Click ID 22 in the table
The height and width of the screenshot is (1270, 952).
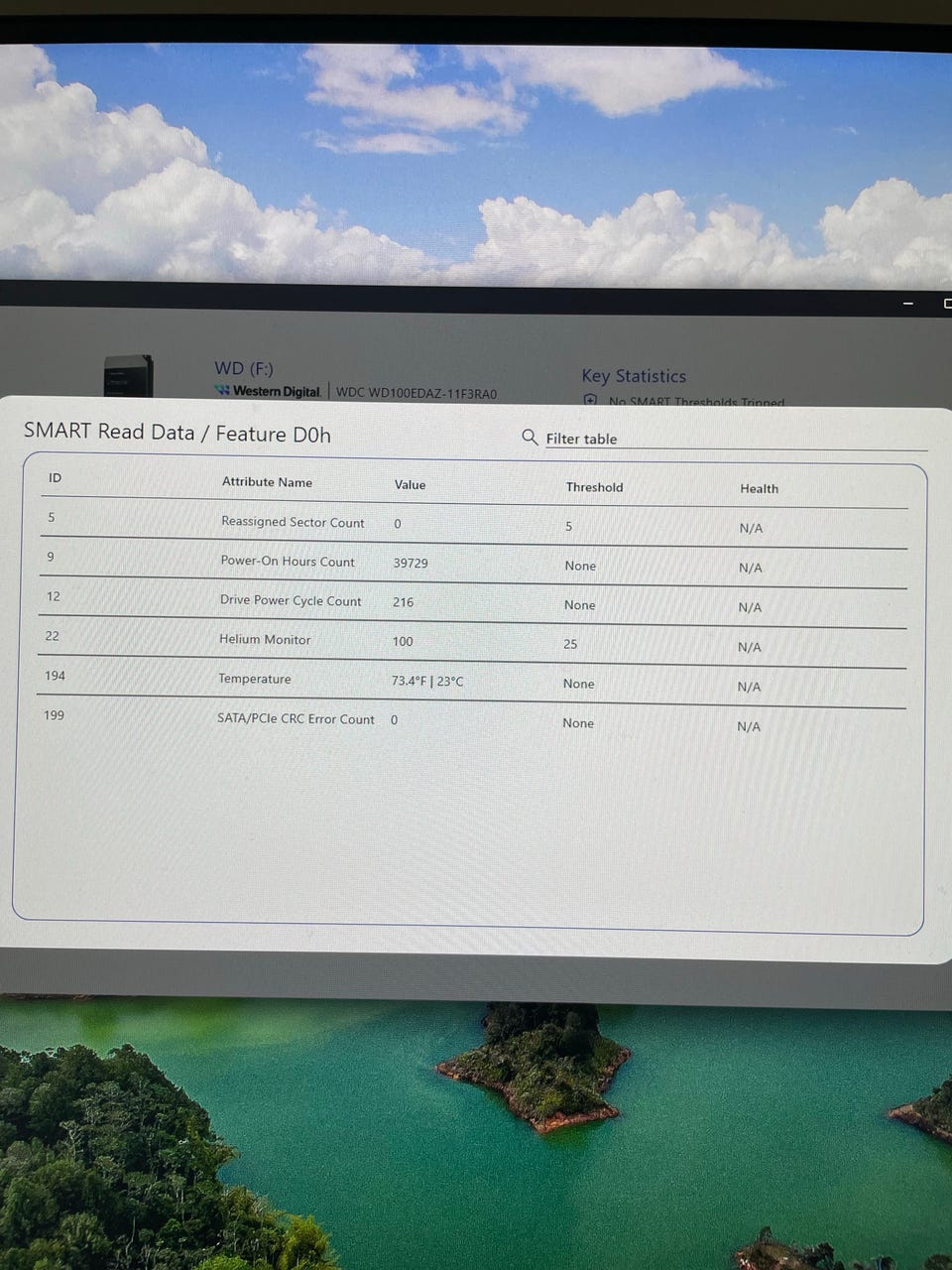(53, 636)
